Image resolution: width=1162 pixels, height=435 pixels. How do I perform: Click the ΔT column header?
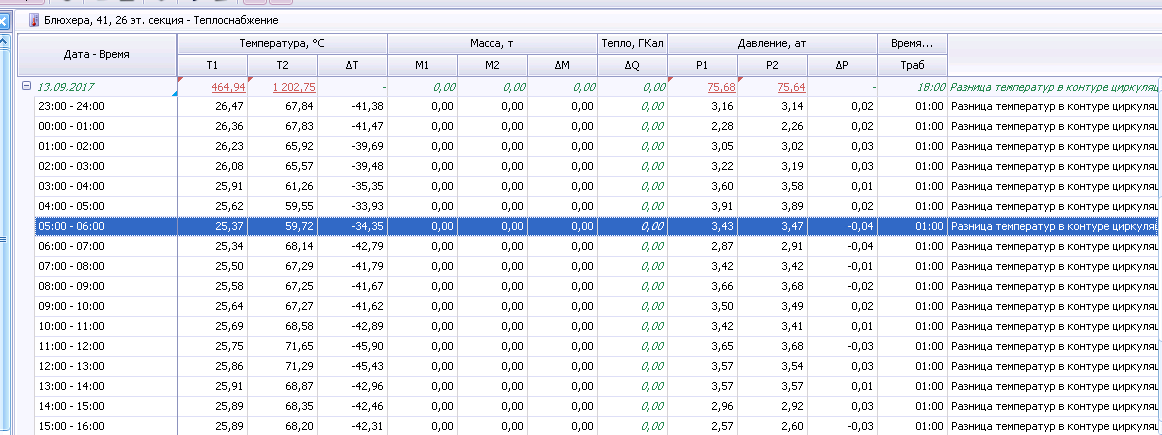pos(352,66)
